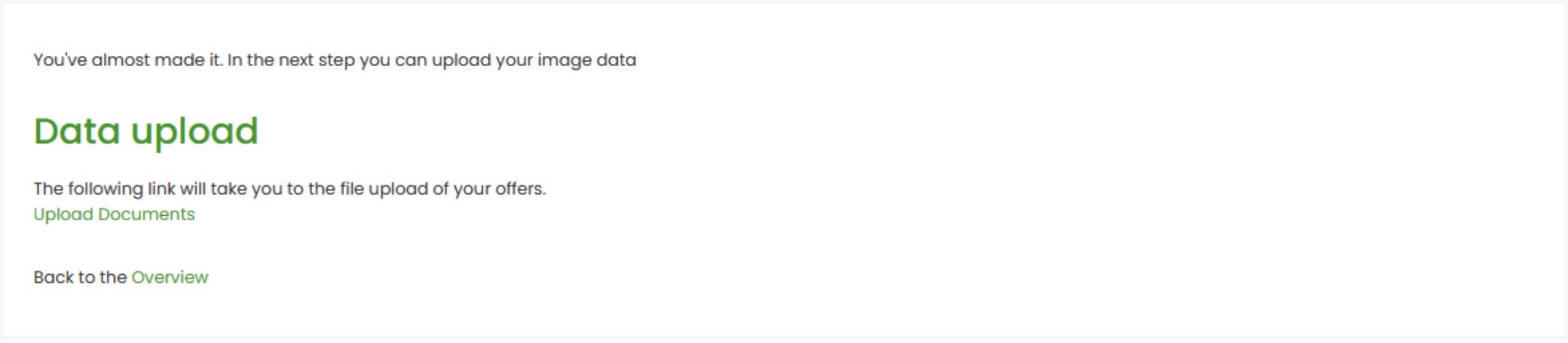Image resolution: width=1568 pixels, height=343 pixels.
Task: Click the phrase "In the next step"
Action: coord(291,60)
